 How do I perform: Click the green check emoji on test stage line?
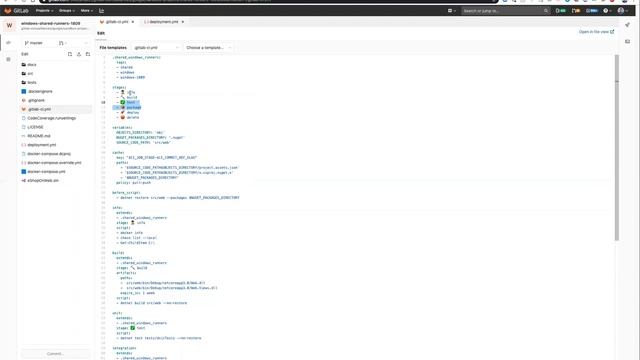point(122,102)
